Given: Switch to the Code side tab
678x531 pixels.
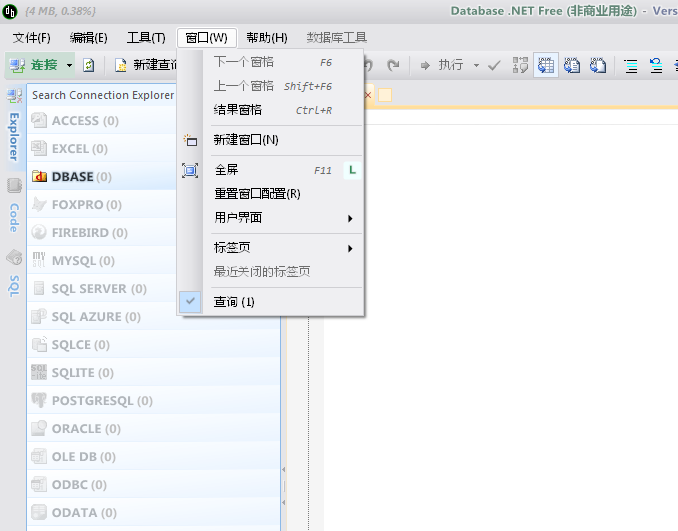Looking at the screenshot, I should click(x=14, y=206).
